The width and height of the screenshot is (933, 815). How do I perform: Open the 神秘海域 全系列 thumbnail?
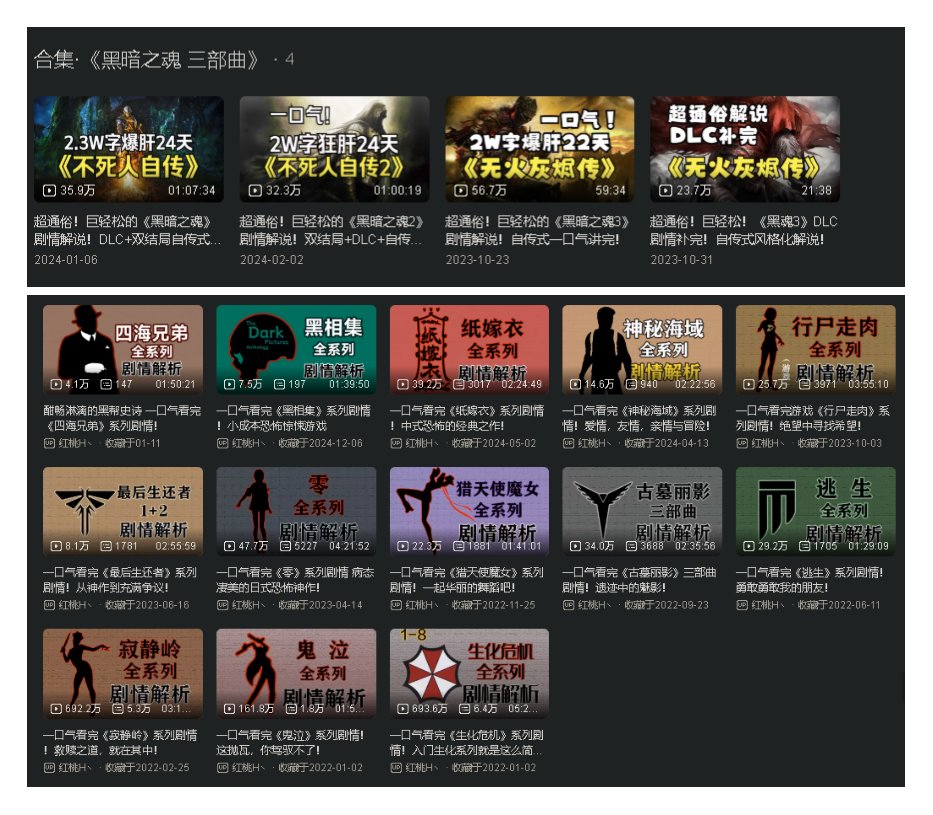pos(642,350)
